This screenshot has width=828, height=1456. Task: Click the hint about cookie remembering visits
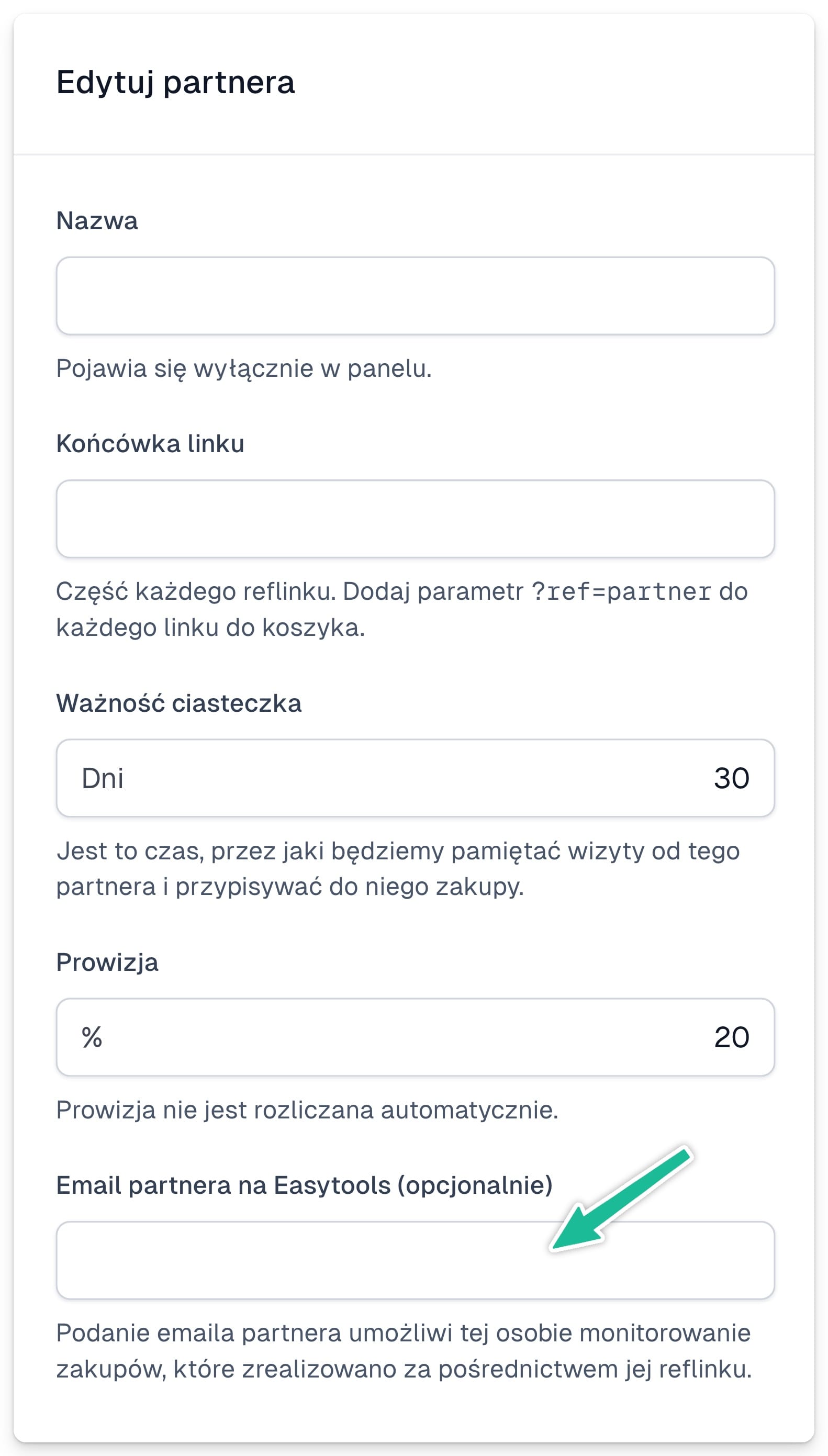pyautogui.click(x=398, y=868)
